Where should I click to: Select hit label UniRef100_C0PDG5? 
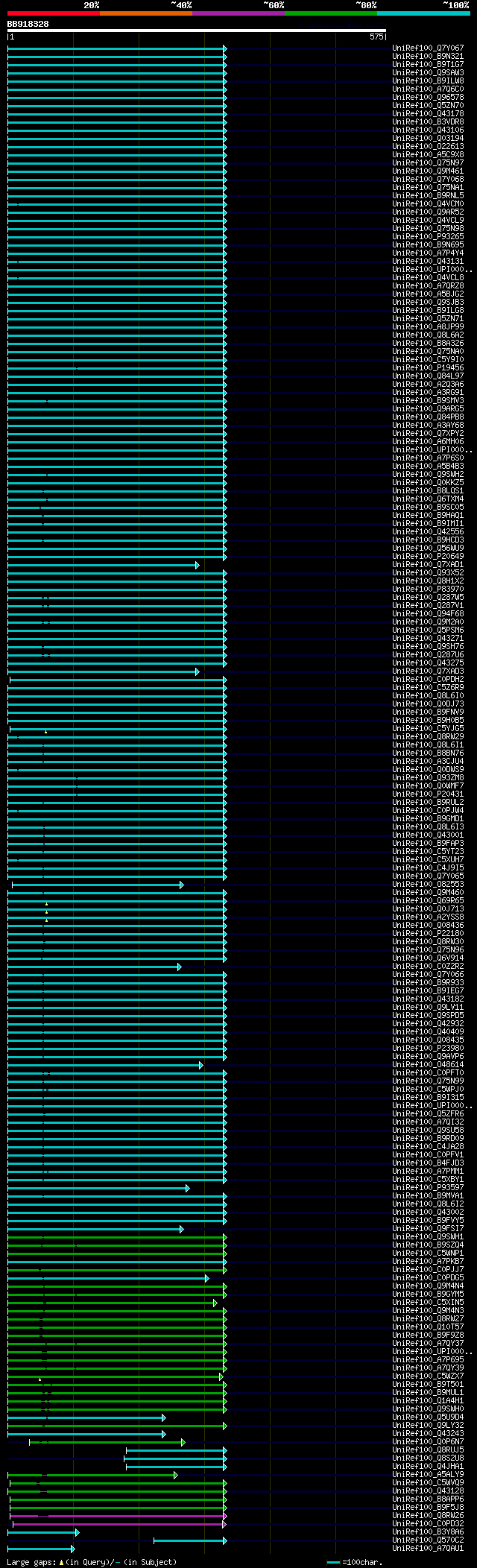point(428,1278)
